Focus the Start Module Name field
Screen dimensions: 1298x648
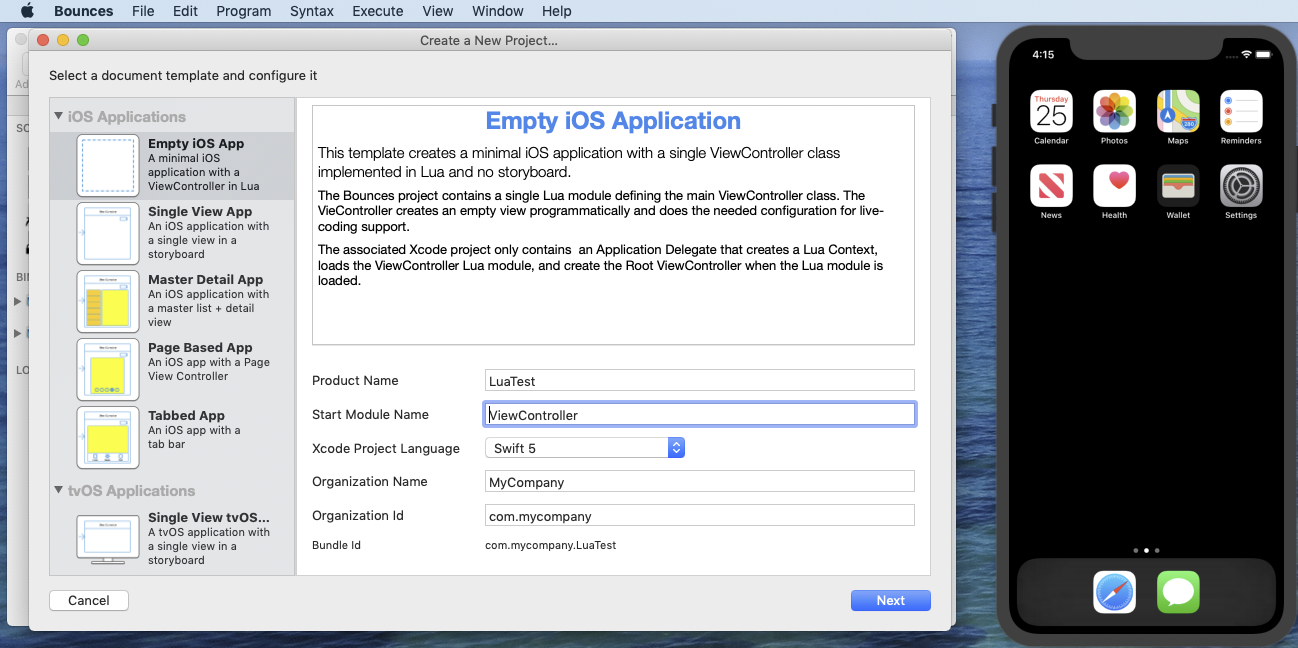(700, 414)
